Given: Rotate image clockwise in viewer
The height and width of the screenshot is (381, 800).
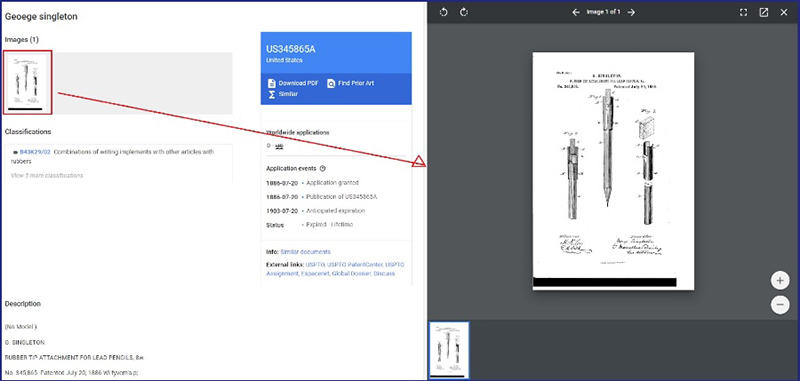Looking at the screenshot, I should (463, 12).
